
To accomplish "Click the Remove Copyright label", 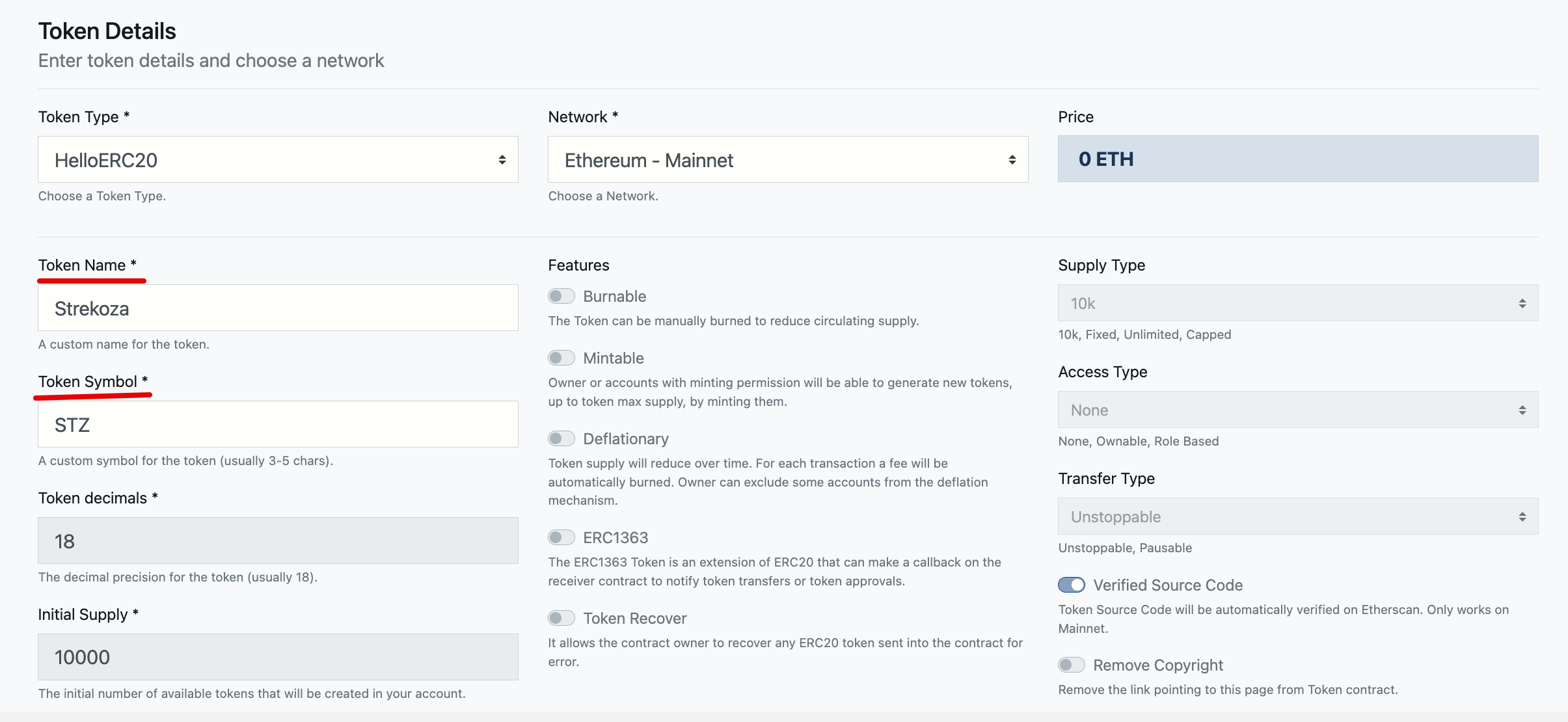I will pos(1157,665).
